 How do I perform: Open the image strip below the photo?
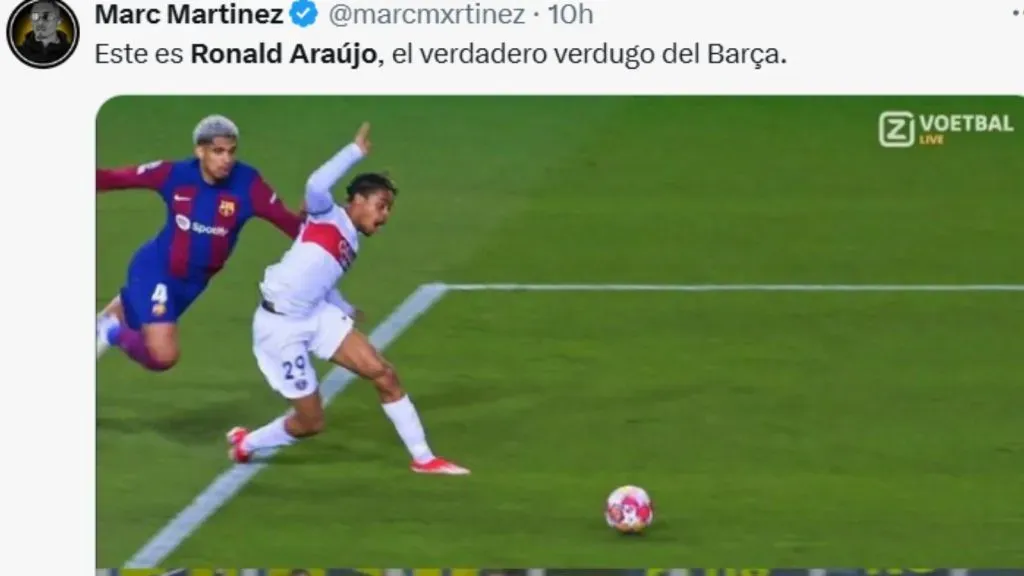pyautogui.click(x=560, y=572)
